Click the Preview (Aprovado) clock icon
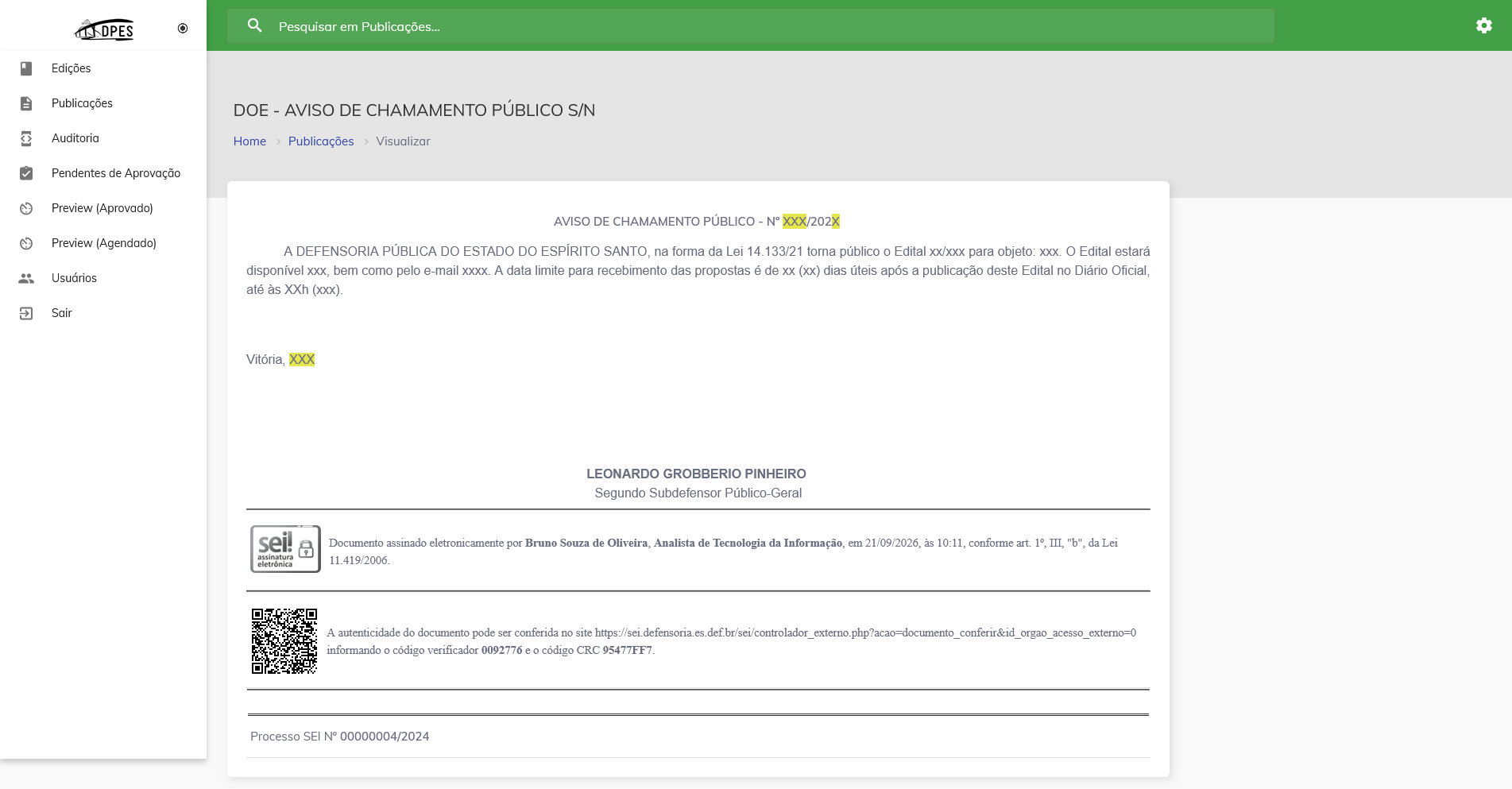This screenshot has width=1512, height=789. 26,208
